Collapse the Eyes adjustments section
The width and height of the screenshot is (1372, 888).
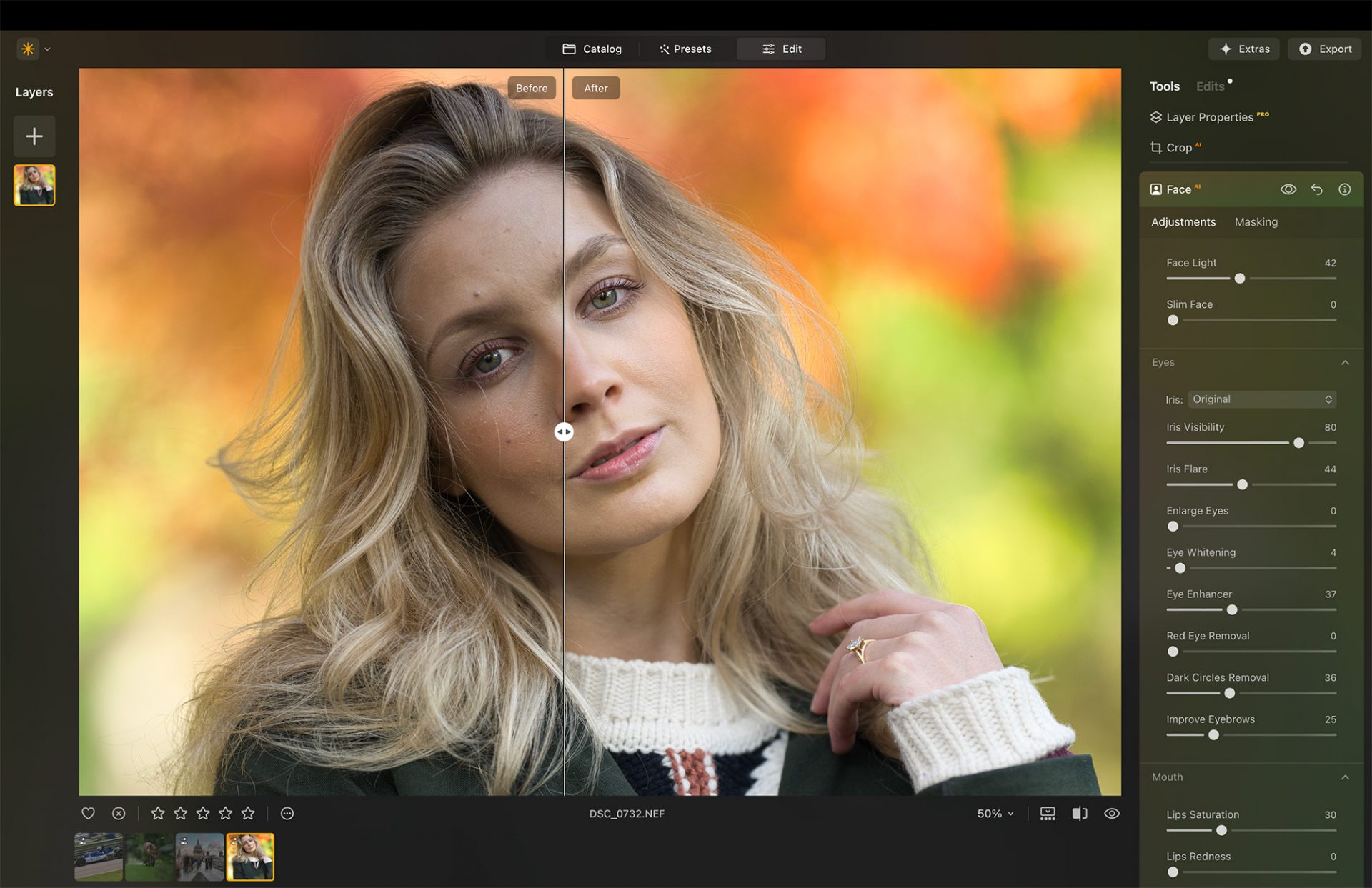click(1346, 362)
